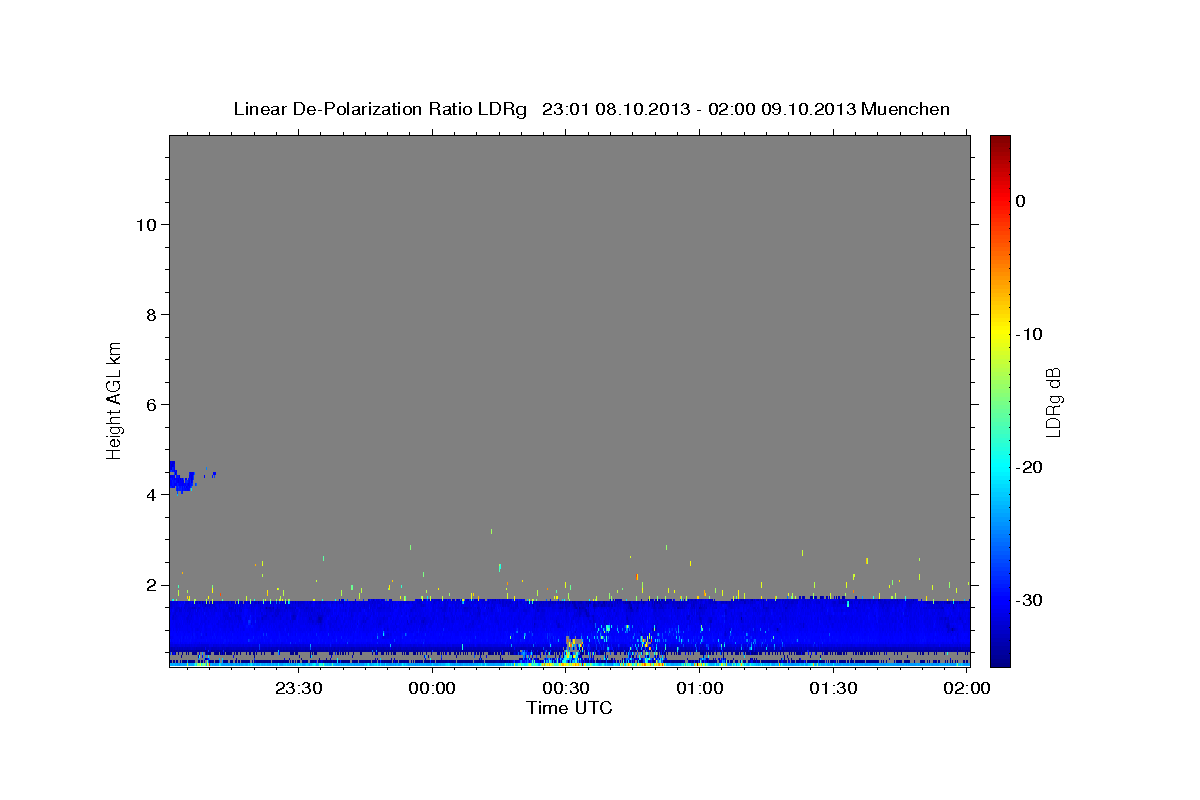1200x800 pixels.
Task: Click the height tick label 10
Action: (145, 224)
